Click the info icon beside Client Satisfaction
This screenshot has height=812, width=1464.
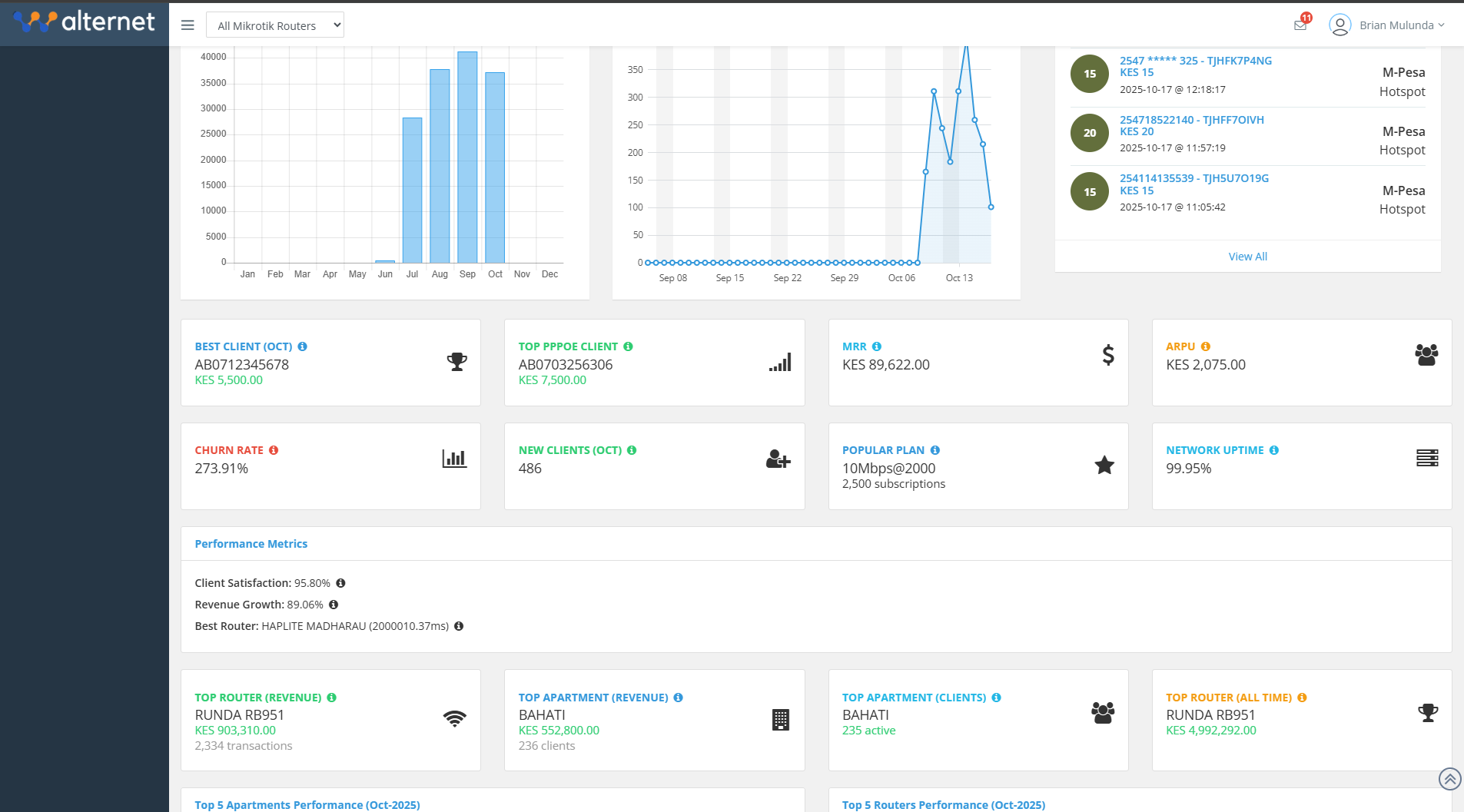(x=341, y=583)
